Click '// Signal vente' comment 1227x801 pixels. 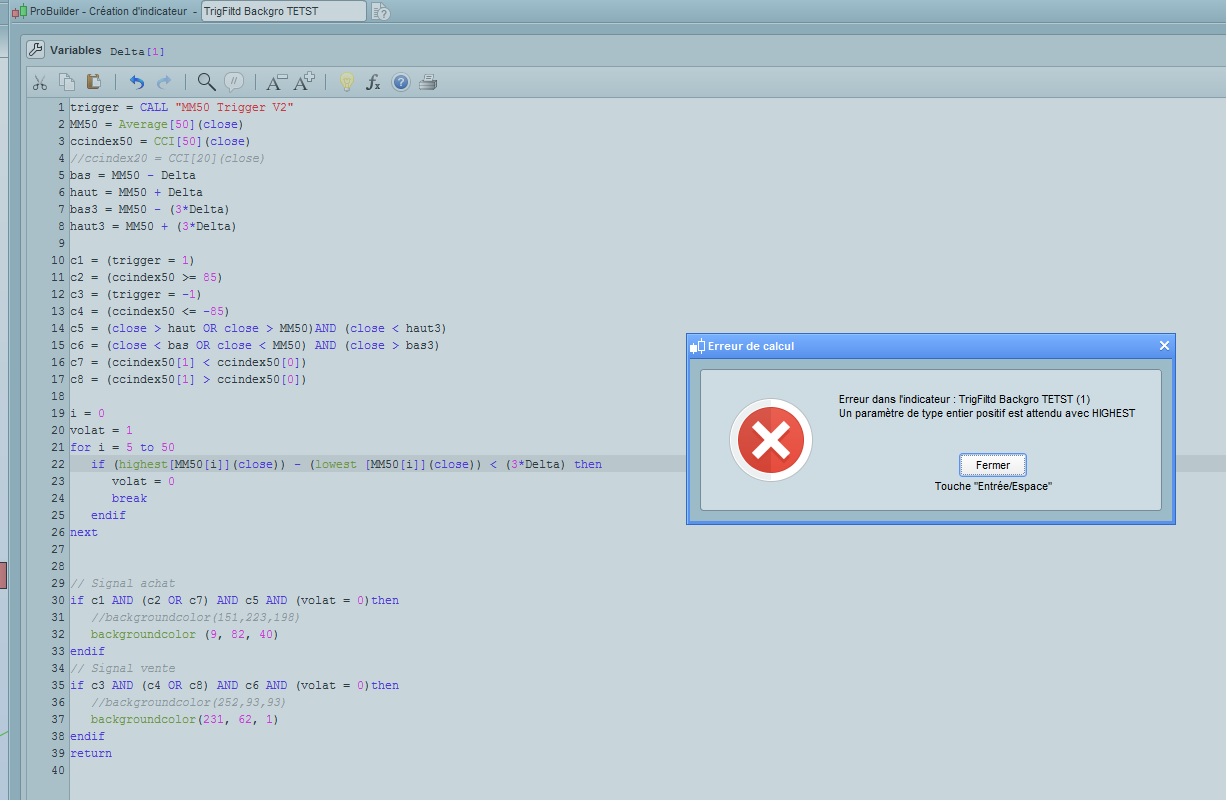[x=122, y=668]
